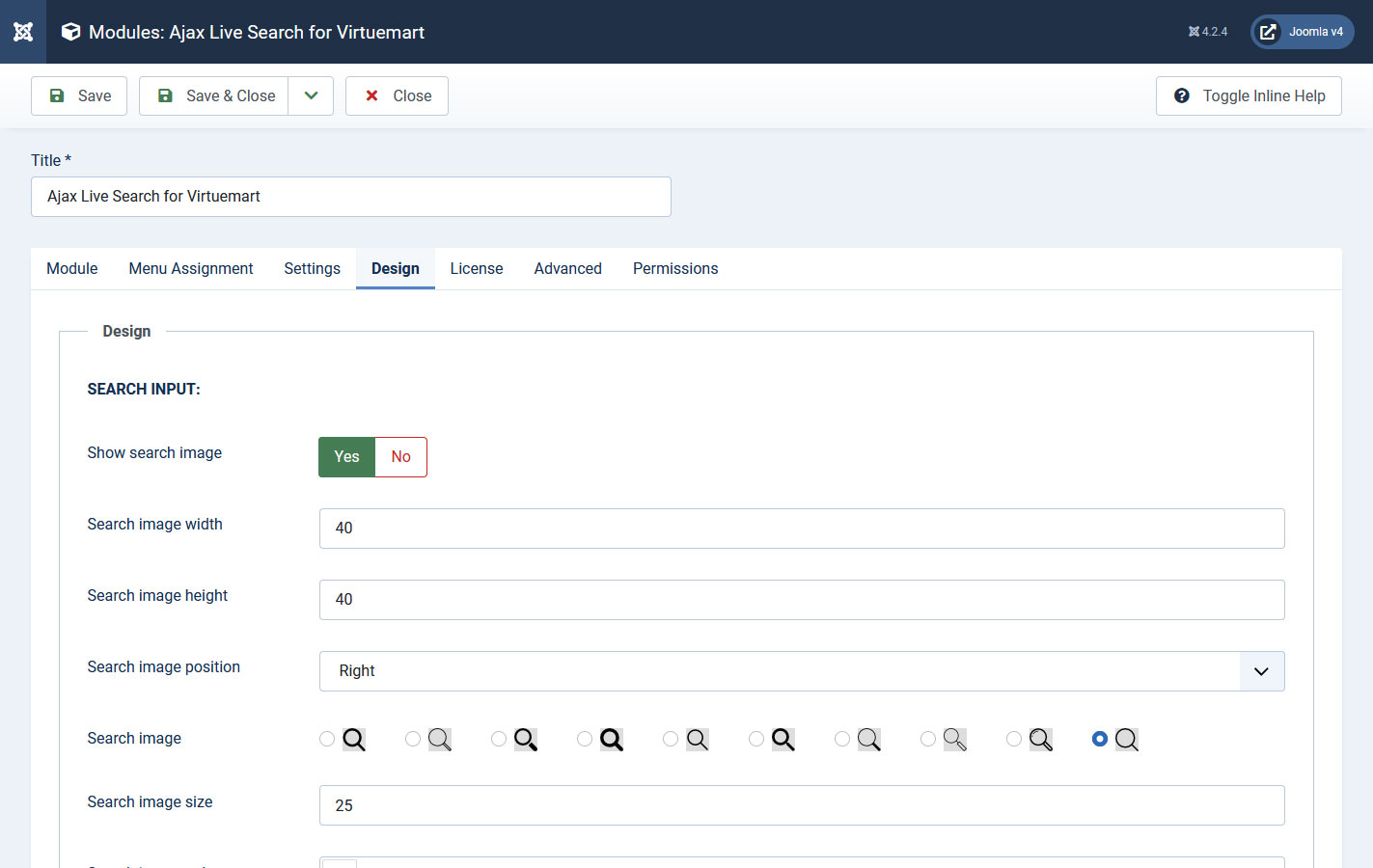This screenshot has width=1373, height=868.
Task: Select the fourth search image radio option
Action: click(585, 739)
